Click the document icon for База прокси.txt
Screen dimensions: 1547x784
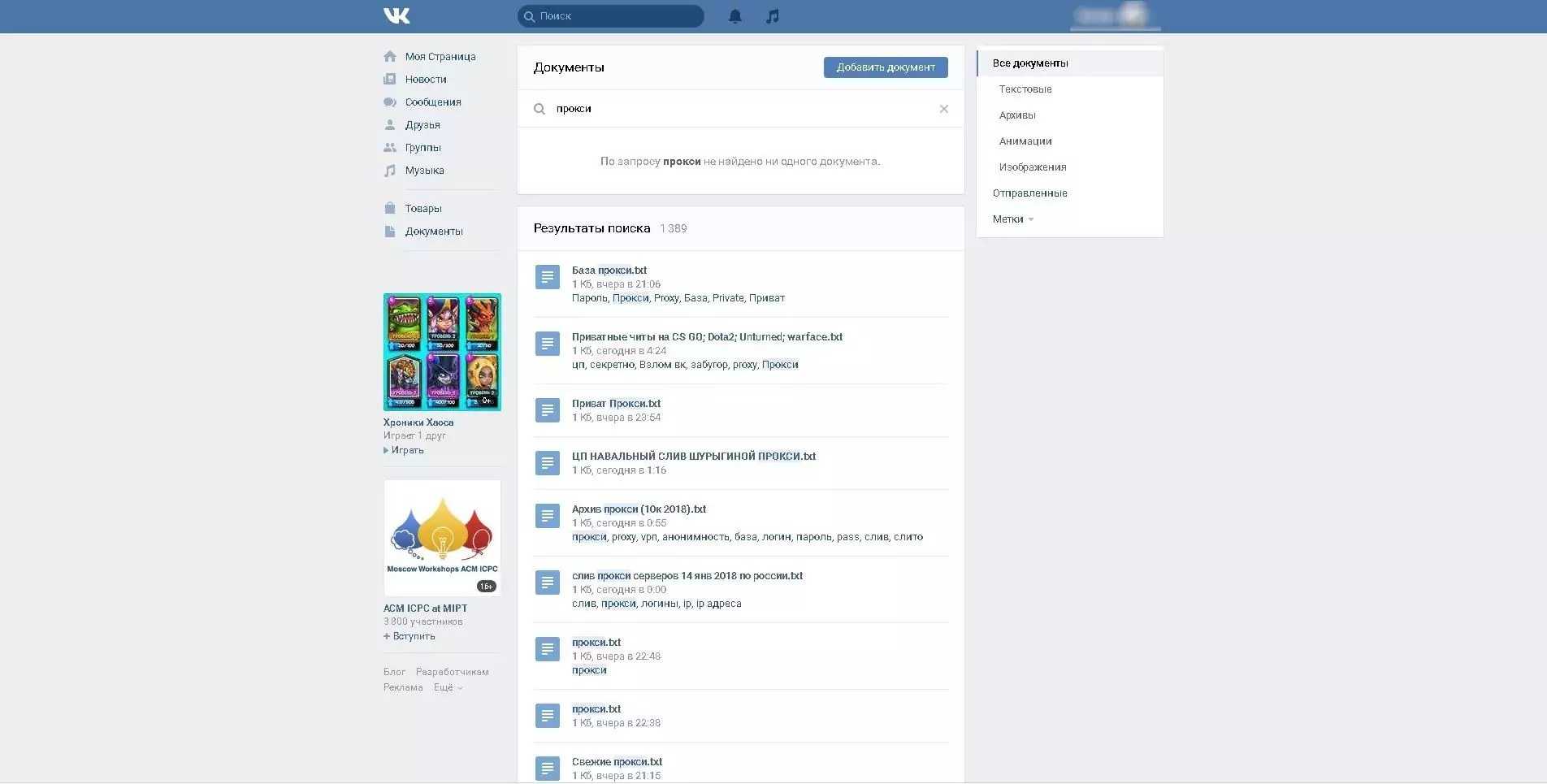tap(548, 277)
